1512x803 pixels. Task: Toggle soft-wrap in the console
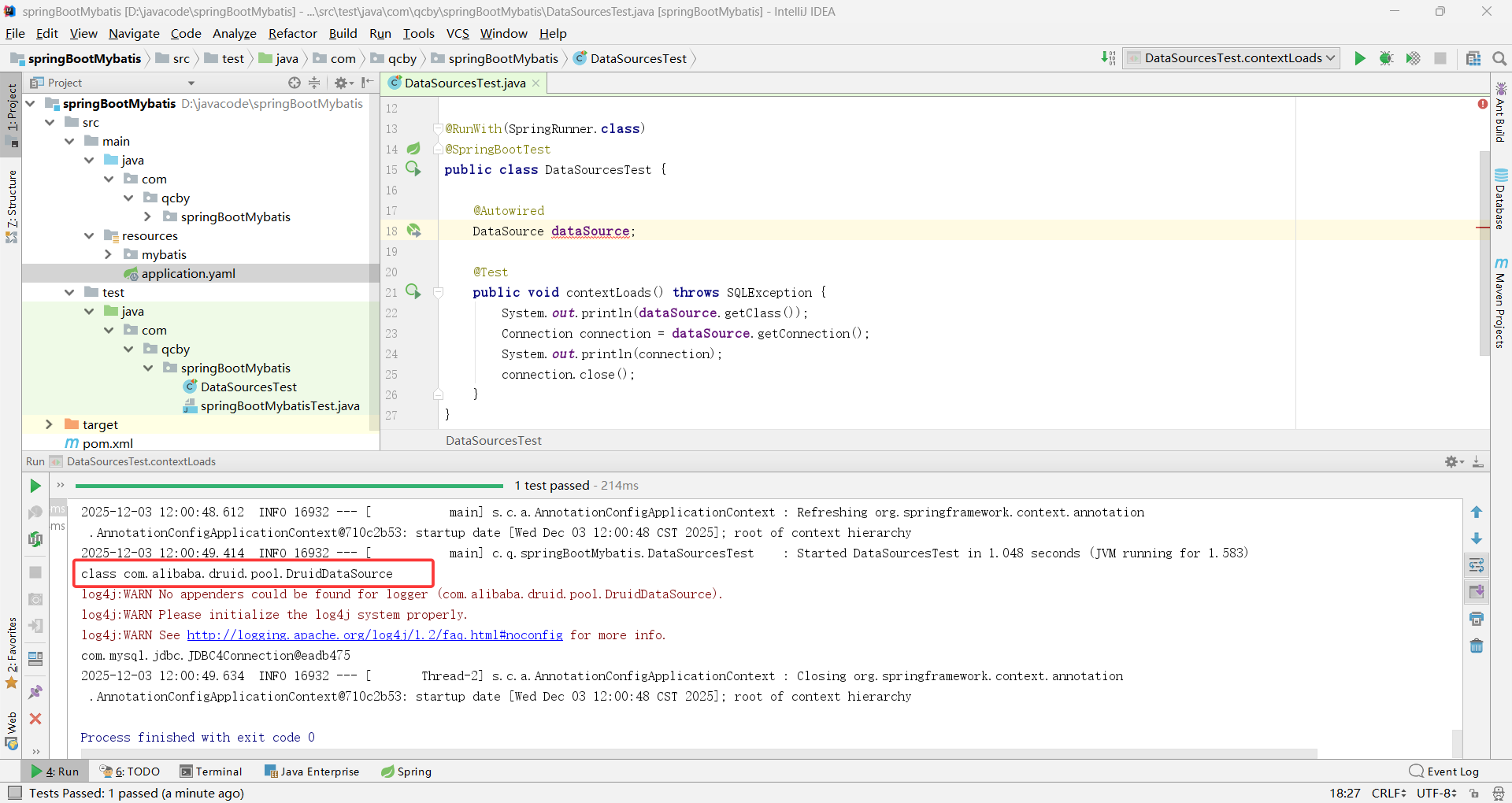[x=1477, y=565]
